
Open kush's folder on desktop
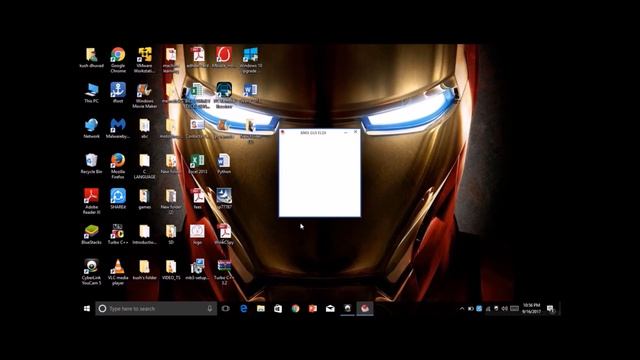(x=144, y=269)
